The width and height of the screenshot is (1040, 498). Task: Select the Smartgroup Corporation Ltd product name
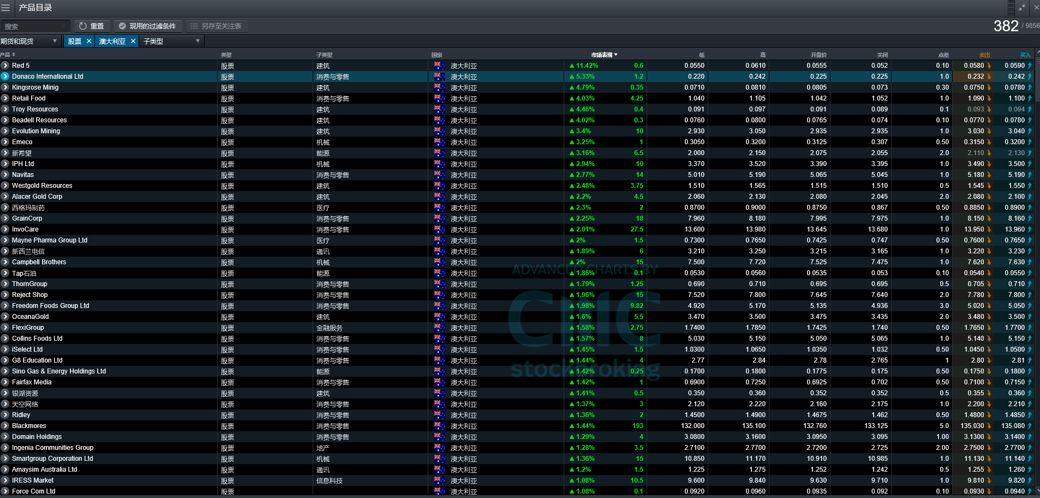click(x=52, y=459)
